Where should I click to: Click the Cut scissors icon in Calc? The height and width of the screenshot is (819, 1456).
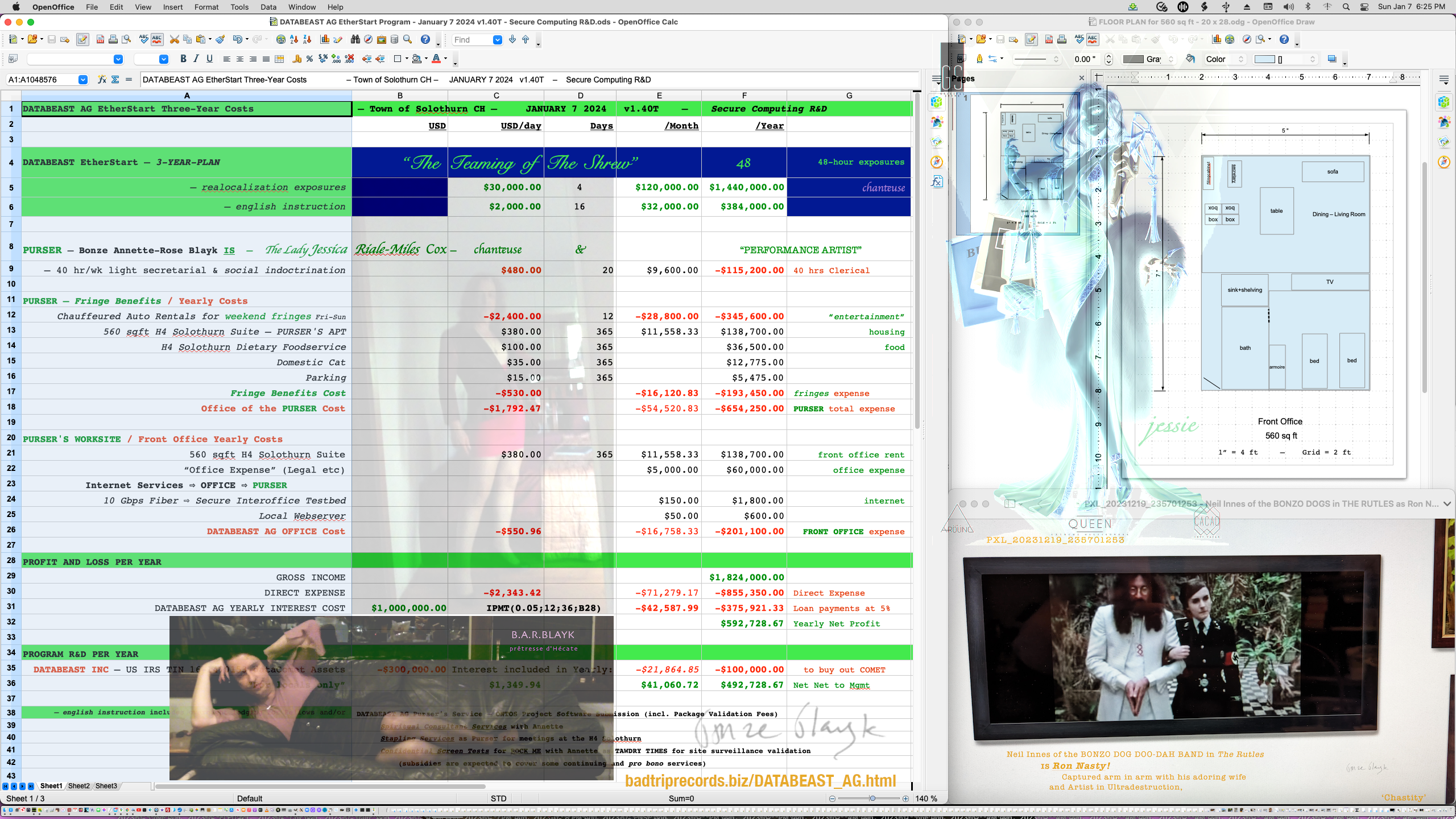tap(174, 39)
